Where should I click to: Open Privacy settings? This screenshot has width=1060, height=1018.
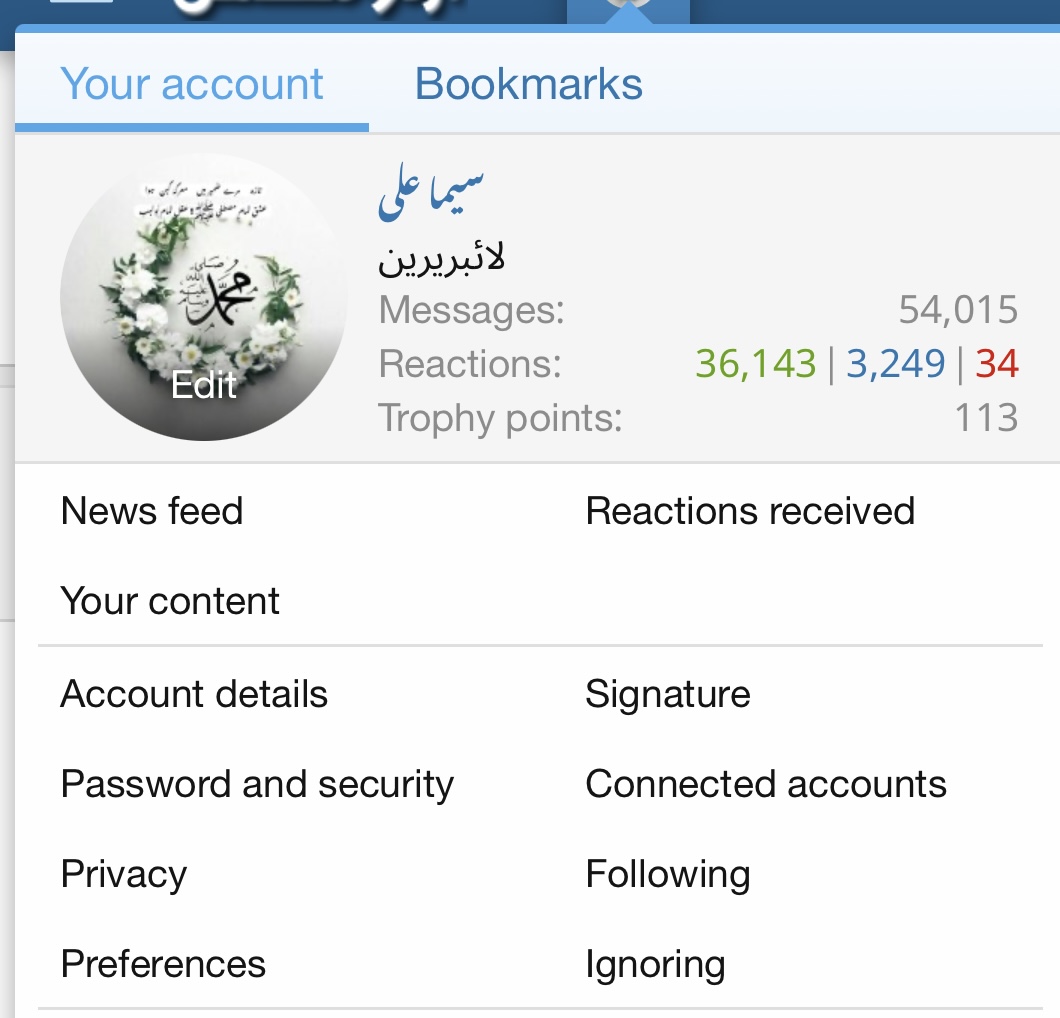(124, 874)
